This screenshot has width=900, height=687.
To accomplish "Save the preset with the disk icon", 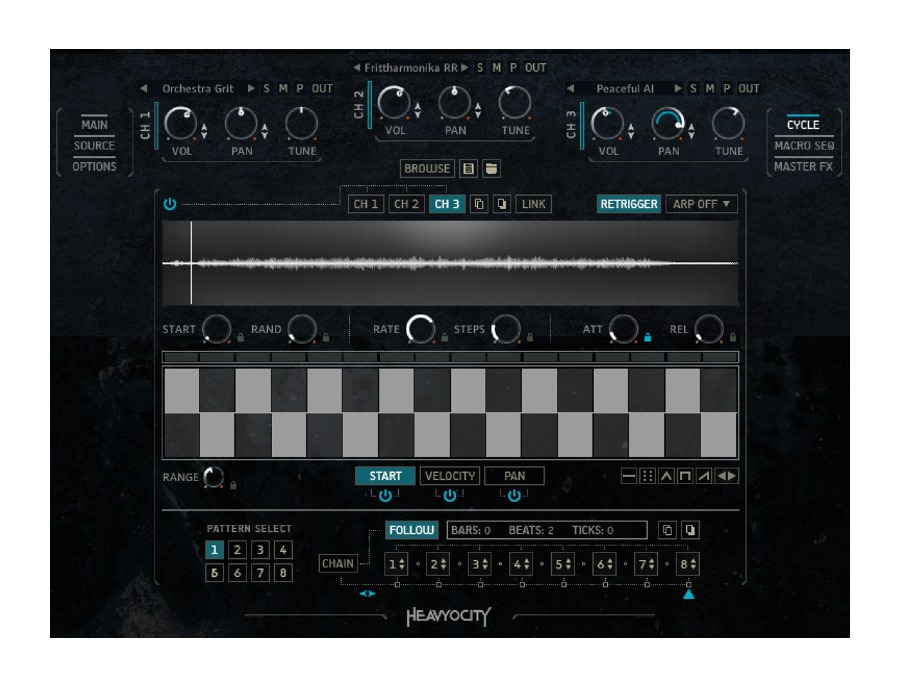I will (x=468, y=169).
